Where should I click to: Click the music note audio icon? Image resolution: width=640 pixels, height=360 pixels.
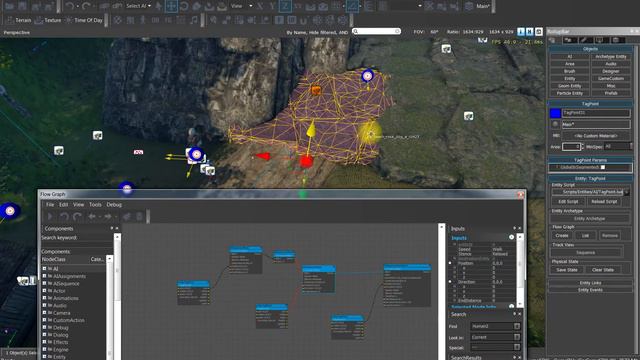[x=194, y=20]
